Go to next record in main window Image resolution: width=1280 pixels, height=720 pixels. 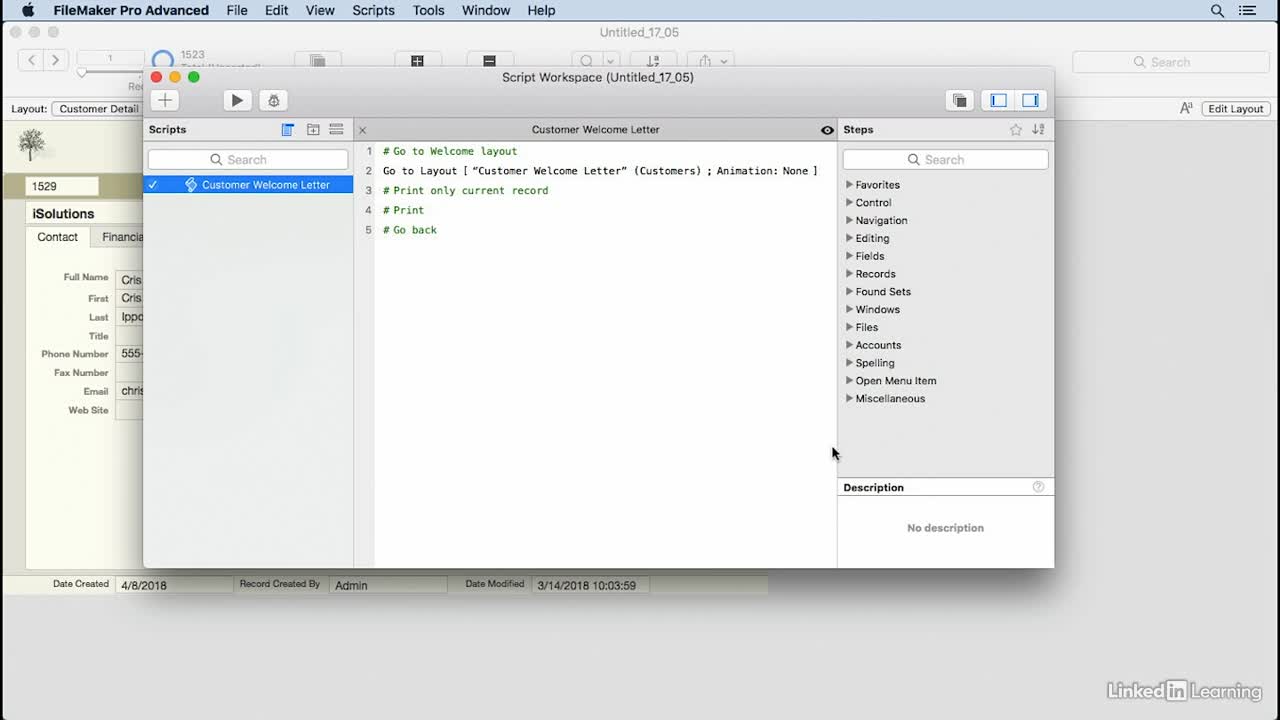click(x=56, y=60)
